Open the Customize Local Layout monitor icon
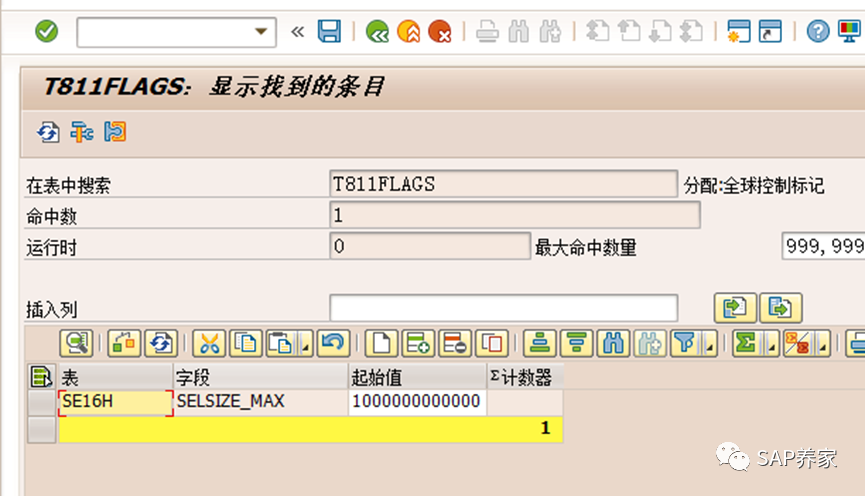This screenshot has width=865, height=496. coord(850,31)
